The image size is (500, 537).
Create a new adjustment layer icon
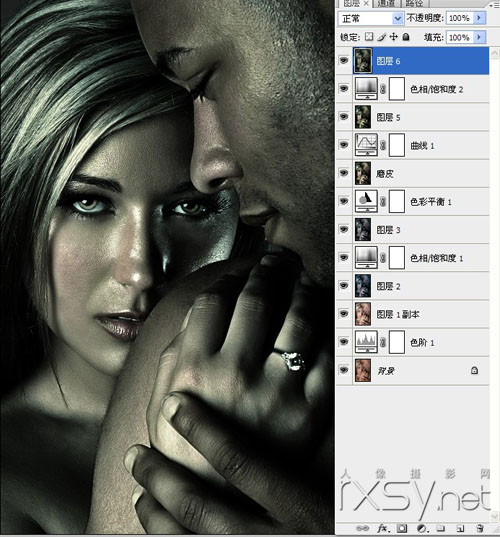(421, 528)
